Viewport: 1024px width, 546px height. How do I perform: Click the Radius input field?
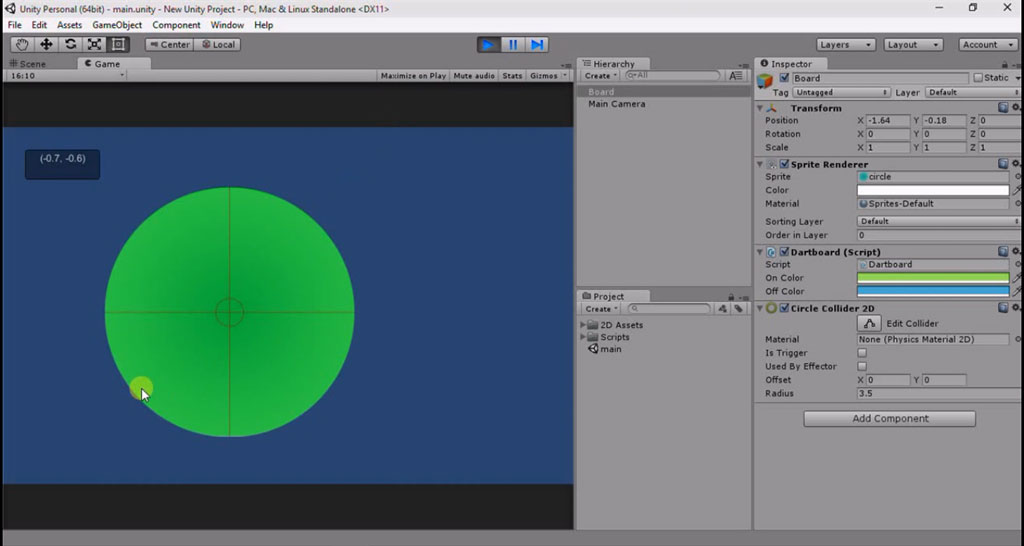click(x=932, y=394)
